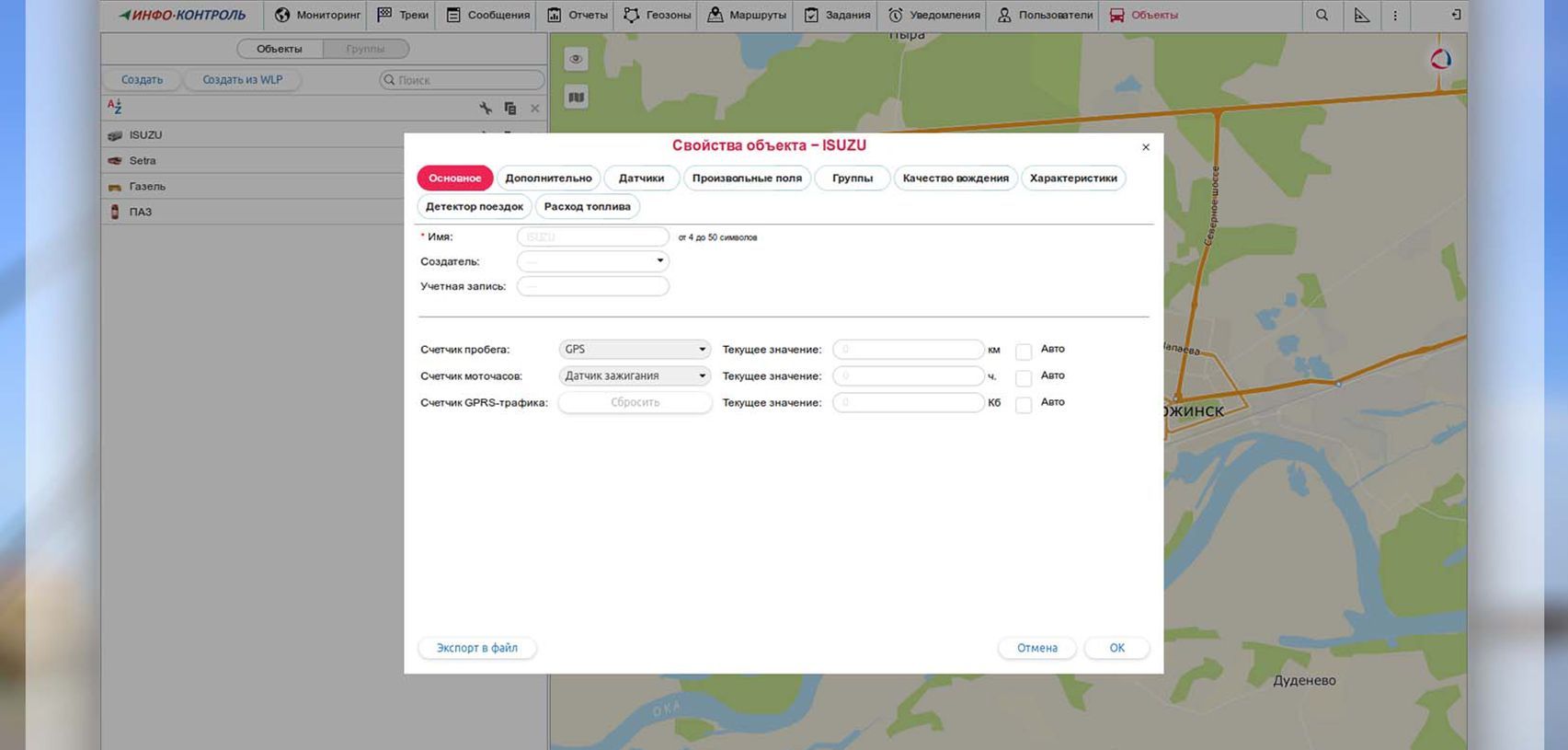Screen dimensions: 1568x750
Task: Click the wrench properties icon in list header
Action: coord(486,108)
